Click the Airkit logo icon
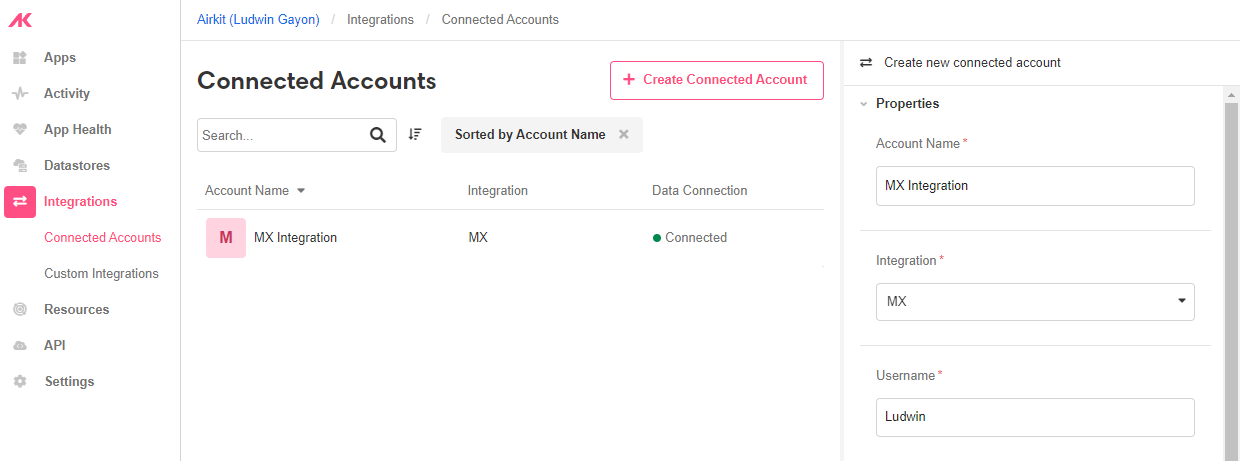The image size is (1240, 461). [x=20, y=20]
